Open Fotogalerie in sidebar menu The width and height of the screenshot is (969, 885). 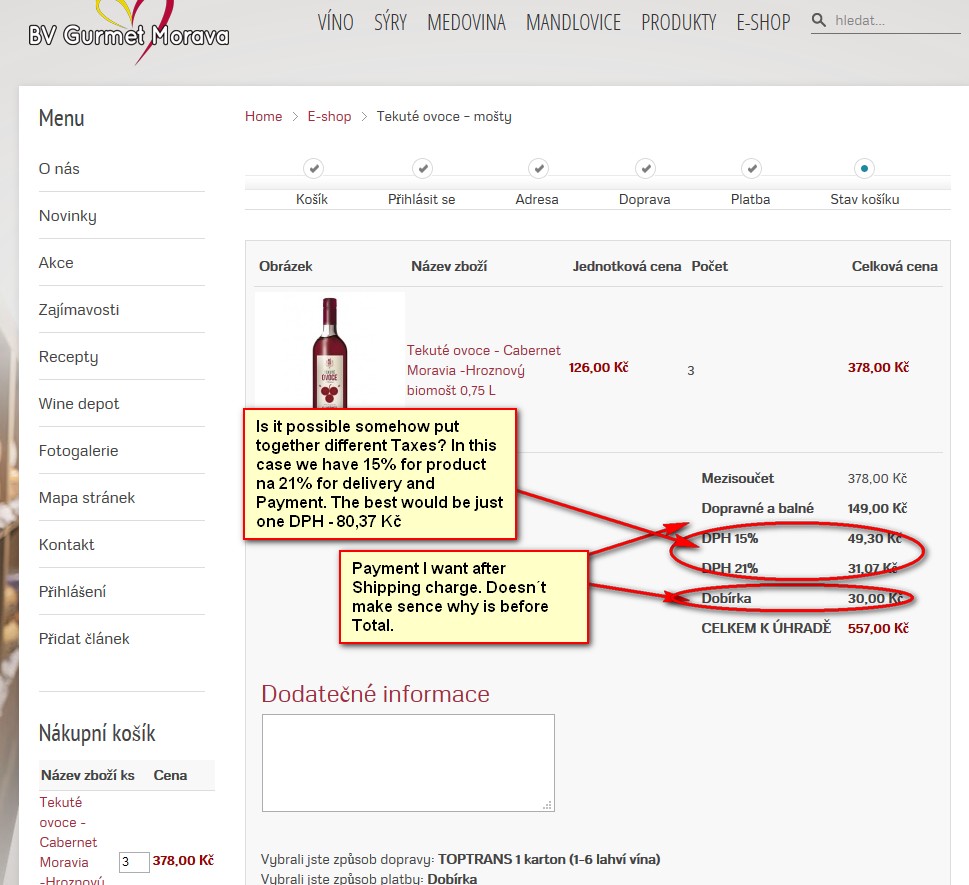point(78,451)
